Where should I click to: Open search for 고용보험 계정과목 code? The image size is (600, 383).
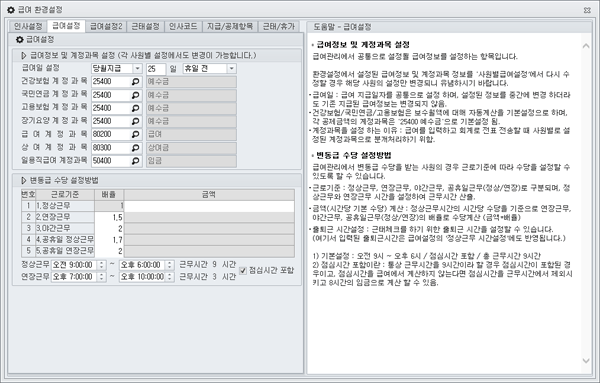point(135,108)
